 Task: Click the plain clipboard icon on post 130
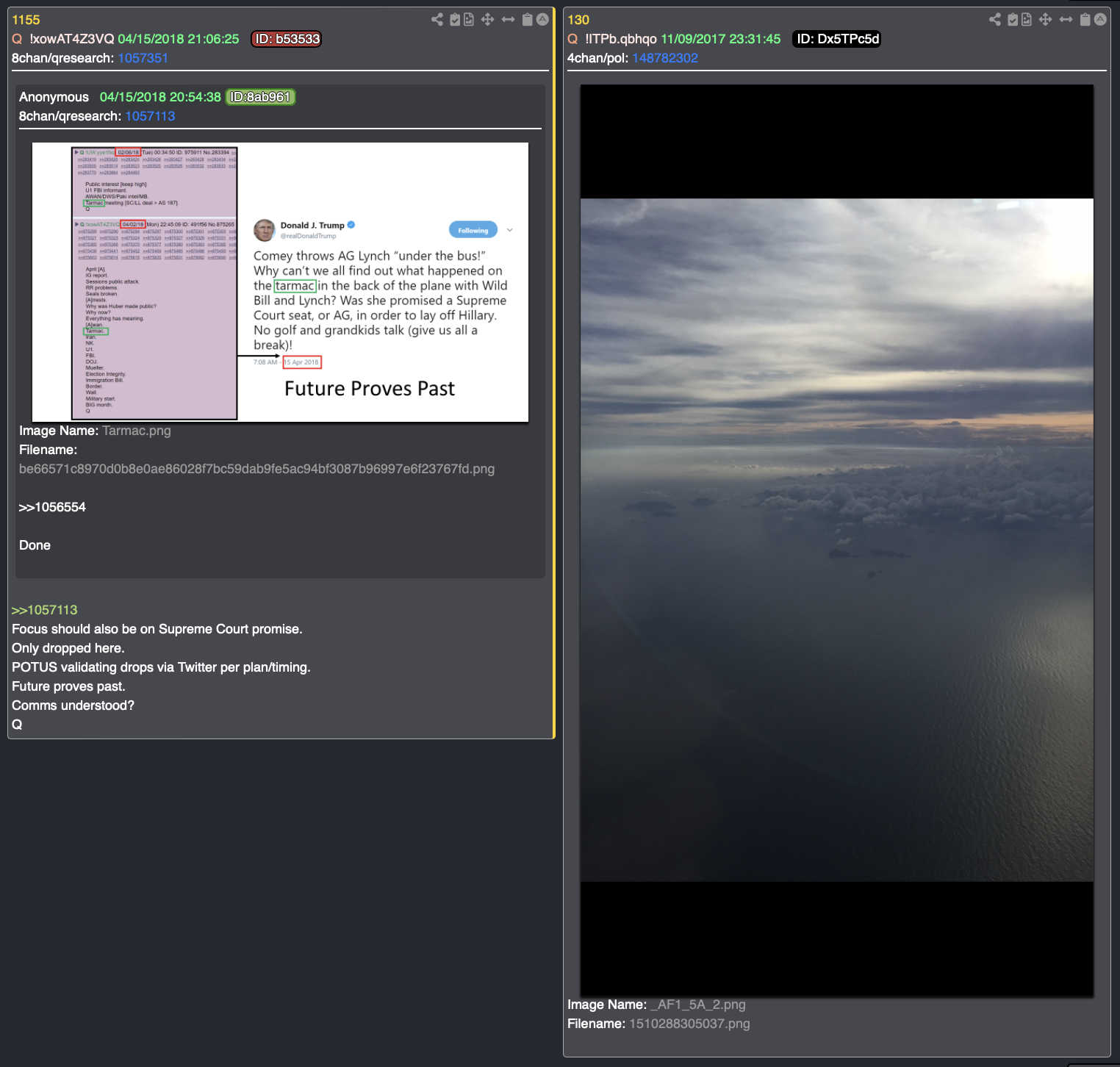pyautogui.click(x=1085, y=20)
